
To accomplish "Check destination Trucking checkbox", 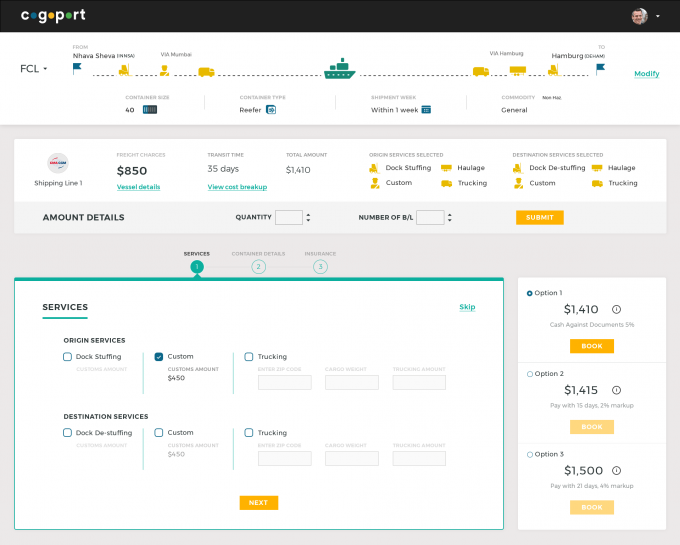I will pos(249,433).
